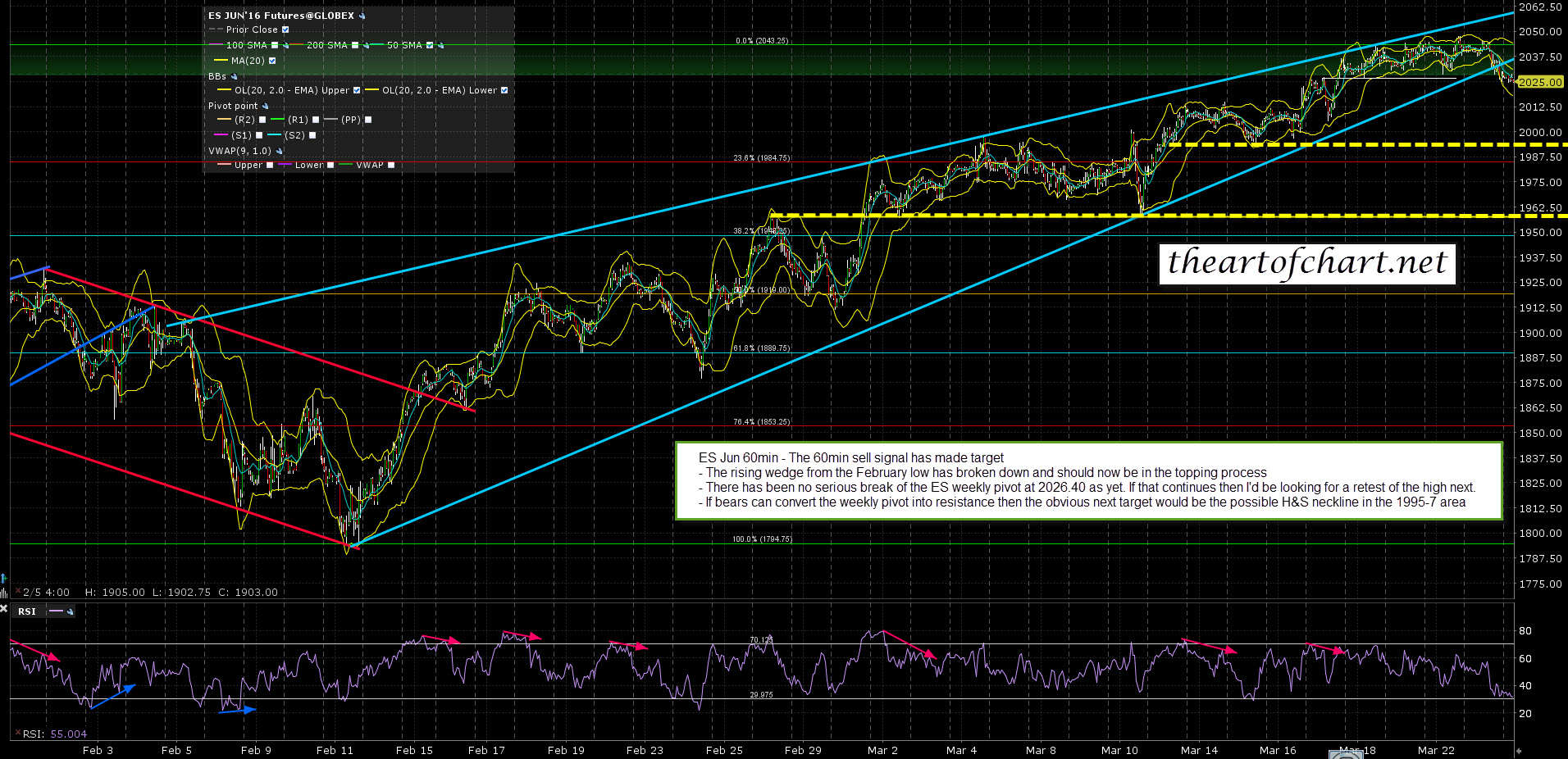Edit 50 SMA via its wrench icon
Viewport: 1568px width, 759px height.
(440, 46)
